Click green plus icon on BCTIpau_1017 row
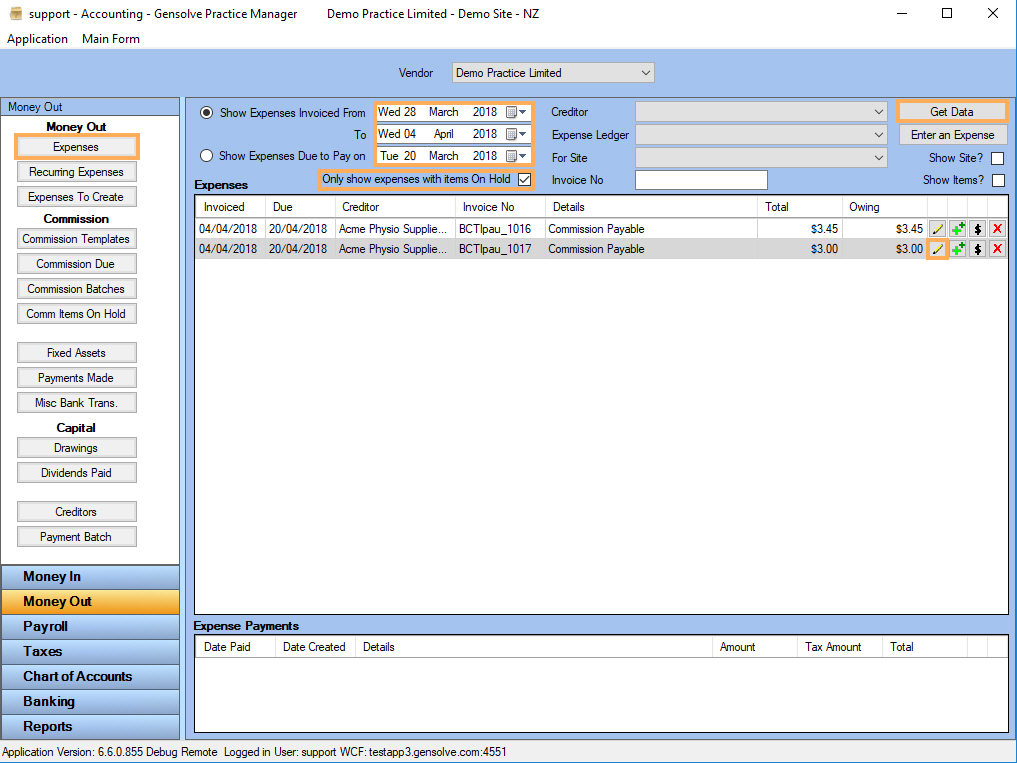Screen dimensions: 1017x763 click(x=957, y=249)
